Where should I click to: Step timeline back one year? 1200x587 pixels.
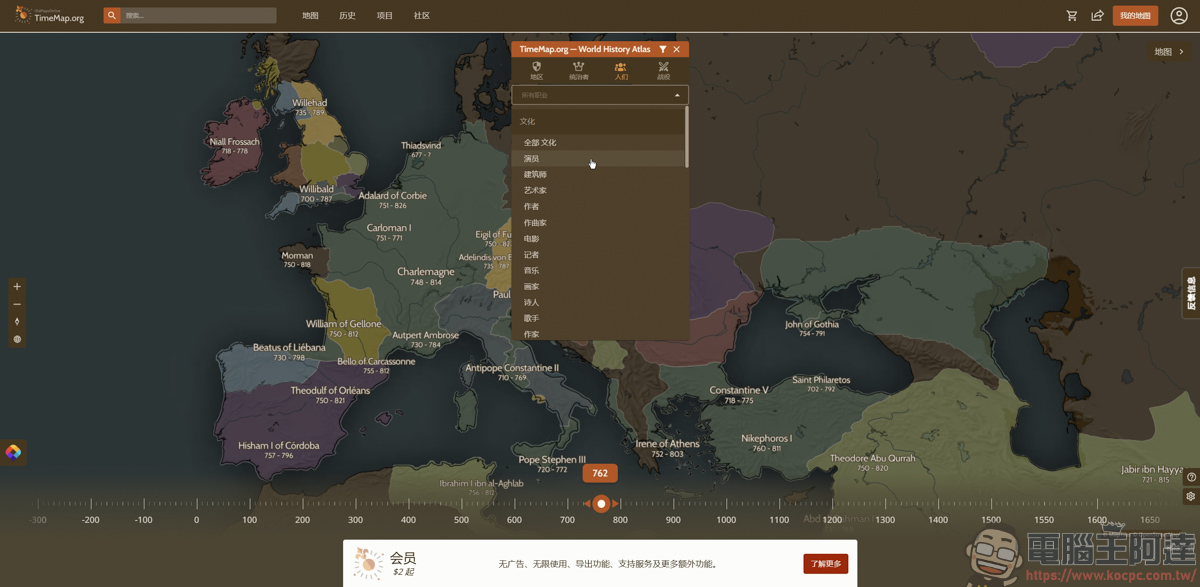click(x=587, y=504)
